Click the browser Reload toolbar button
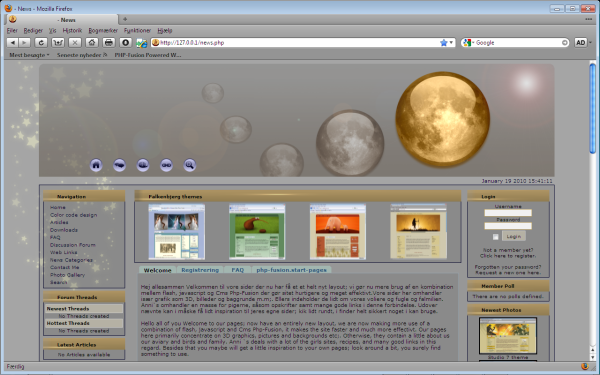 (41, 42)
